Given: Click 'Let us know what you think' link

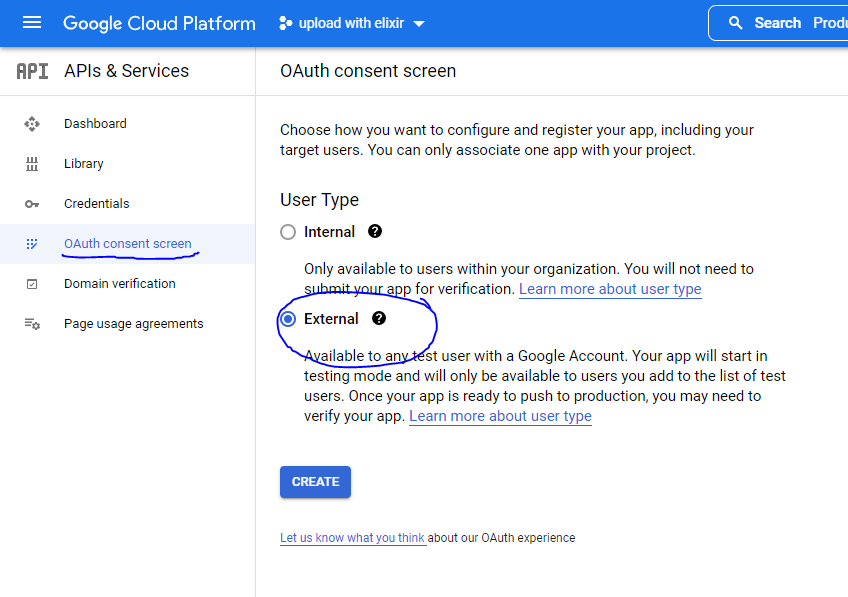Looking at the screenshot, I should [x=352, y=538].
